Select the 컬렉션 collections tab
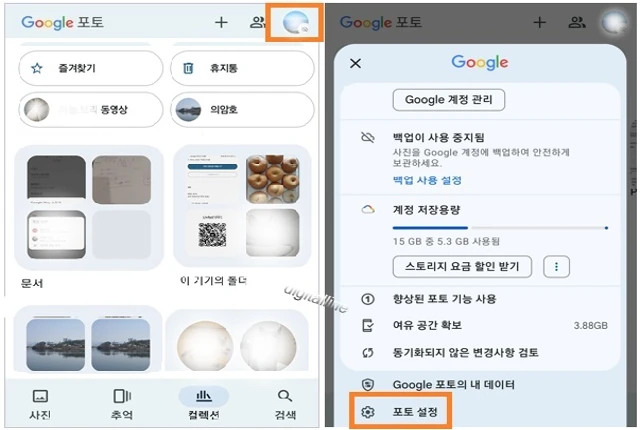This screenshot has width=640, height=430. coord(204,404)
